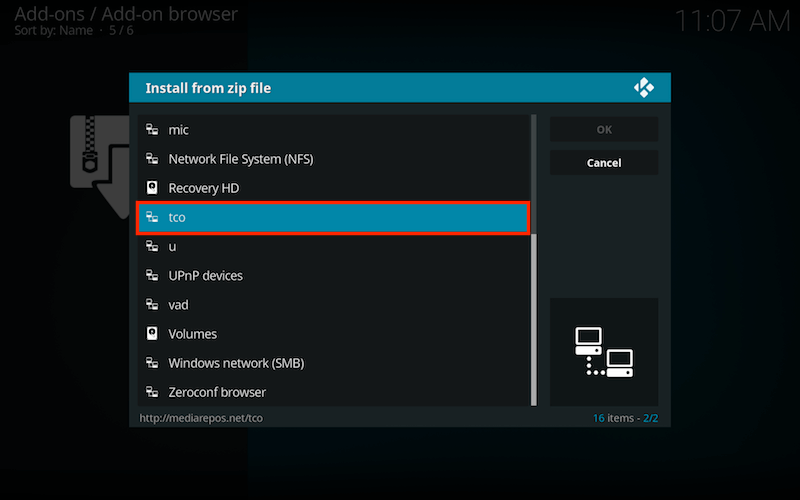Click the networked computers preview image
The width and height of the screenshot is (800, 500).
[604, 352]
